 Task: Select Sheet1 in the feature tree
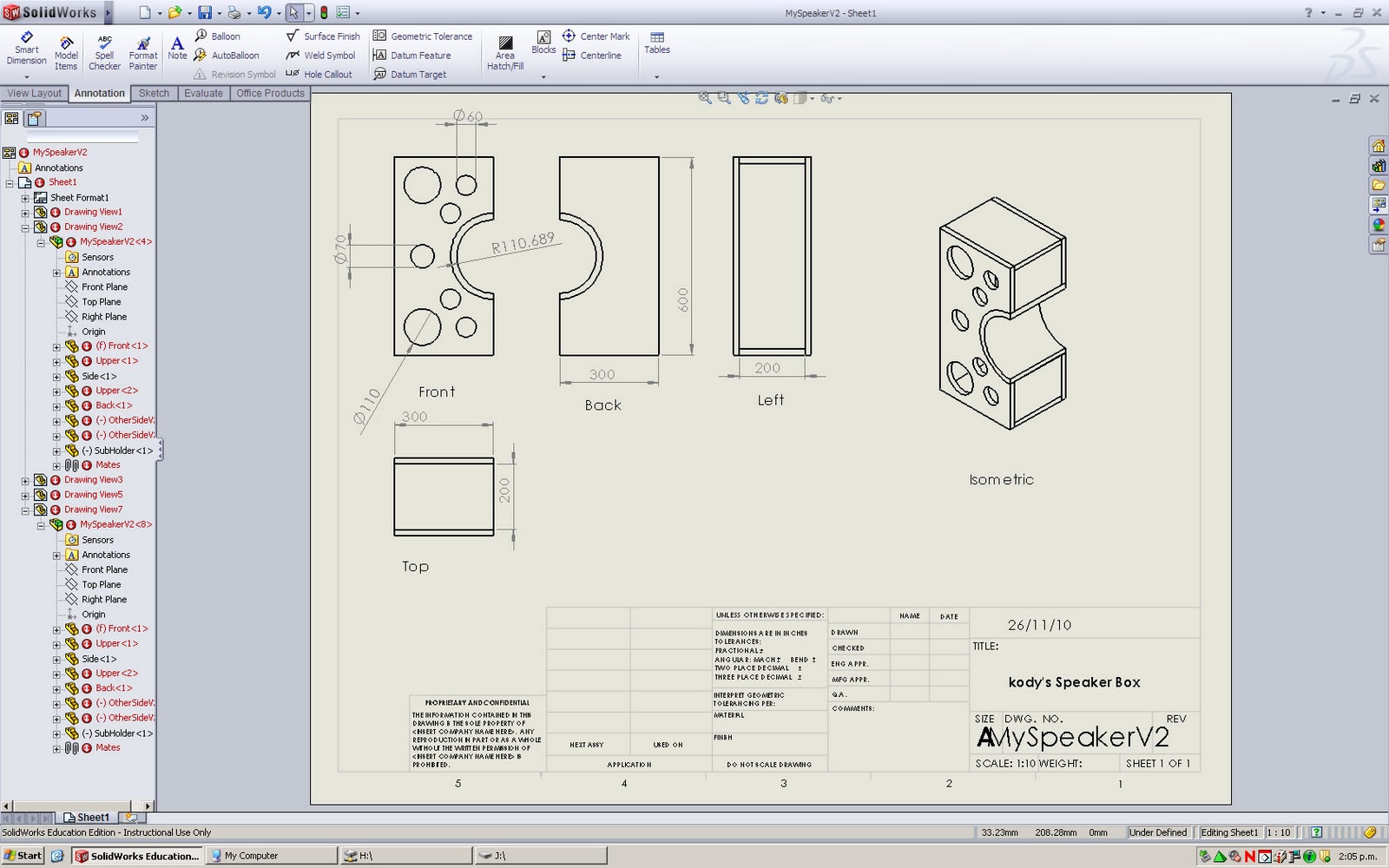point(63,182)
